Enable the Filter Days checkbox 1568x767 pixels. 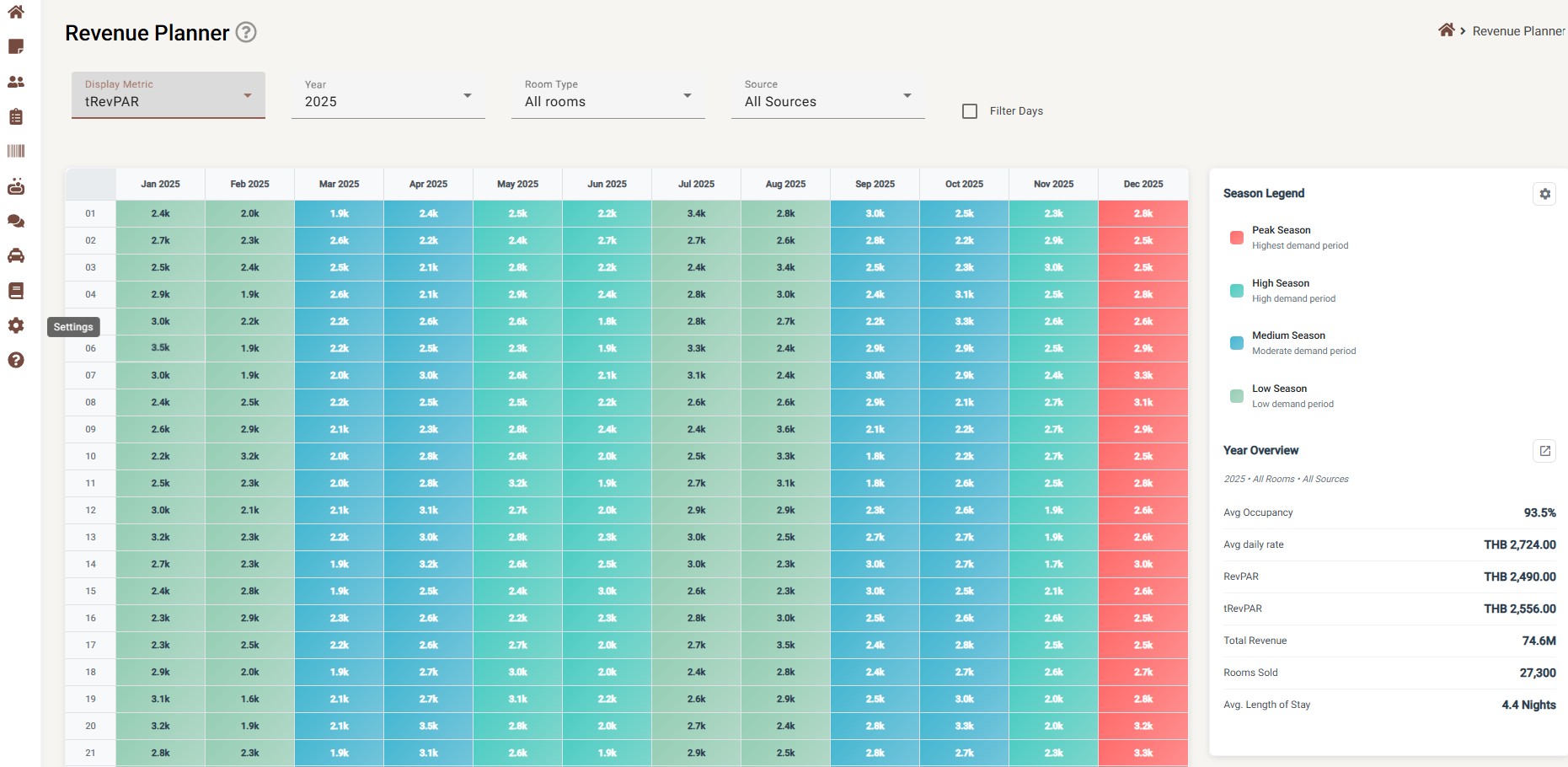(x=970, y=111)
